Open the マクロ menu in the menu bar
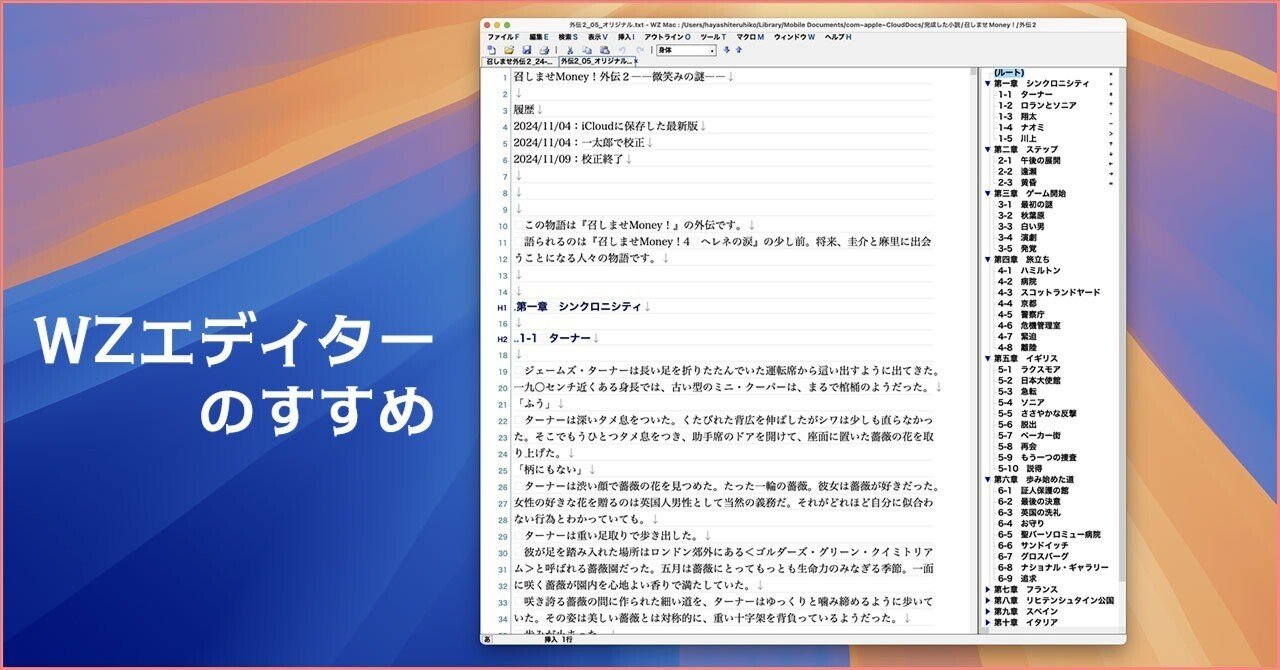Image resolution: width=1280 pixels, height=670 pixels. [750, 36]
